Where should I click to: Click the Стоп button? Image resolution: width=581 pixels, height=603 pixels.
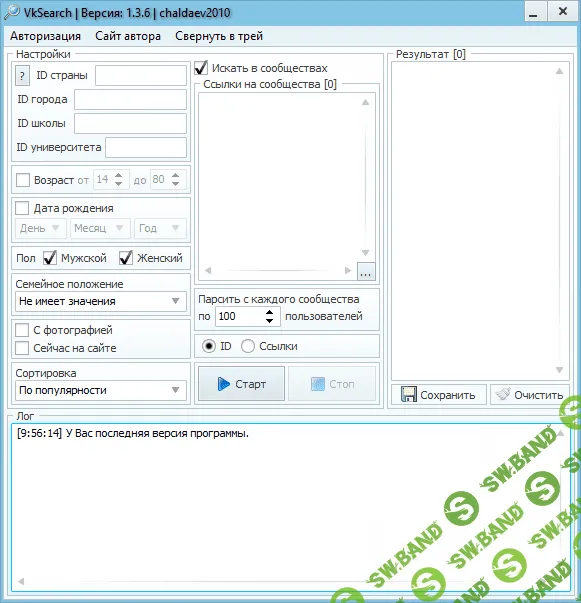point(332,384)
